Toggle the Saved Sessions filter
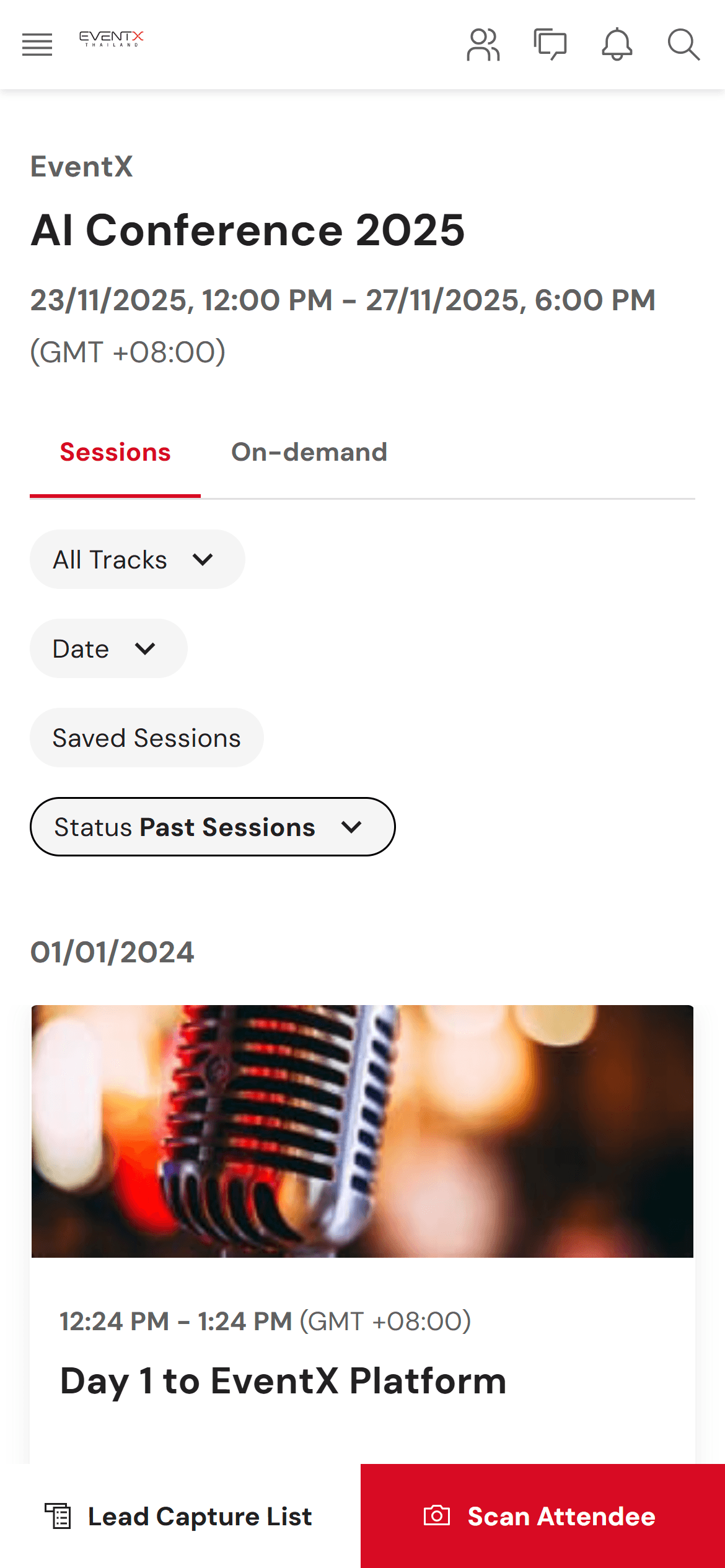 coord(146,737)
